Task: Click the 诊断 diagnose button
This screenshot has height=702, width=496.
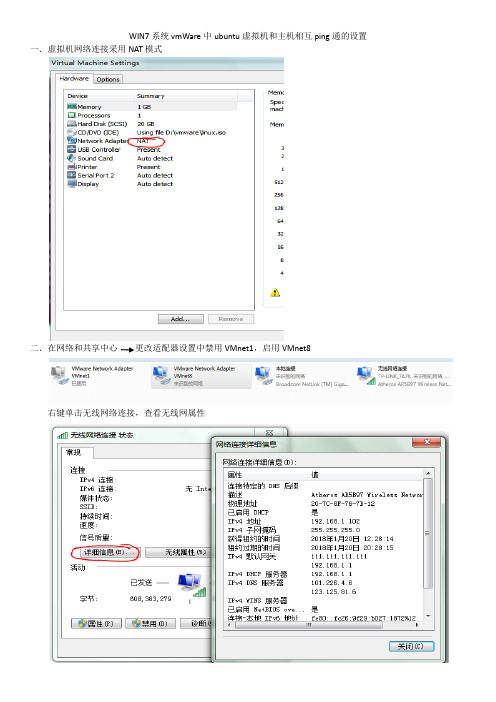Action: (x=196, y=623)
